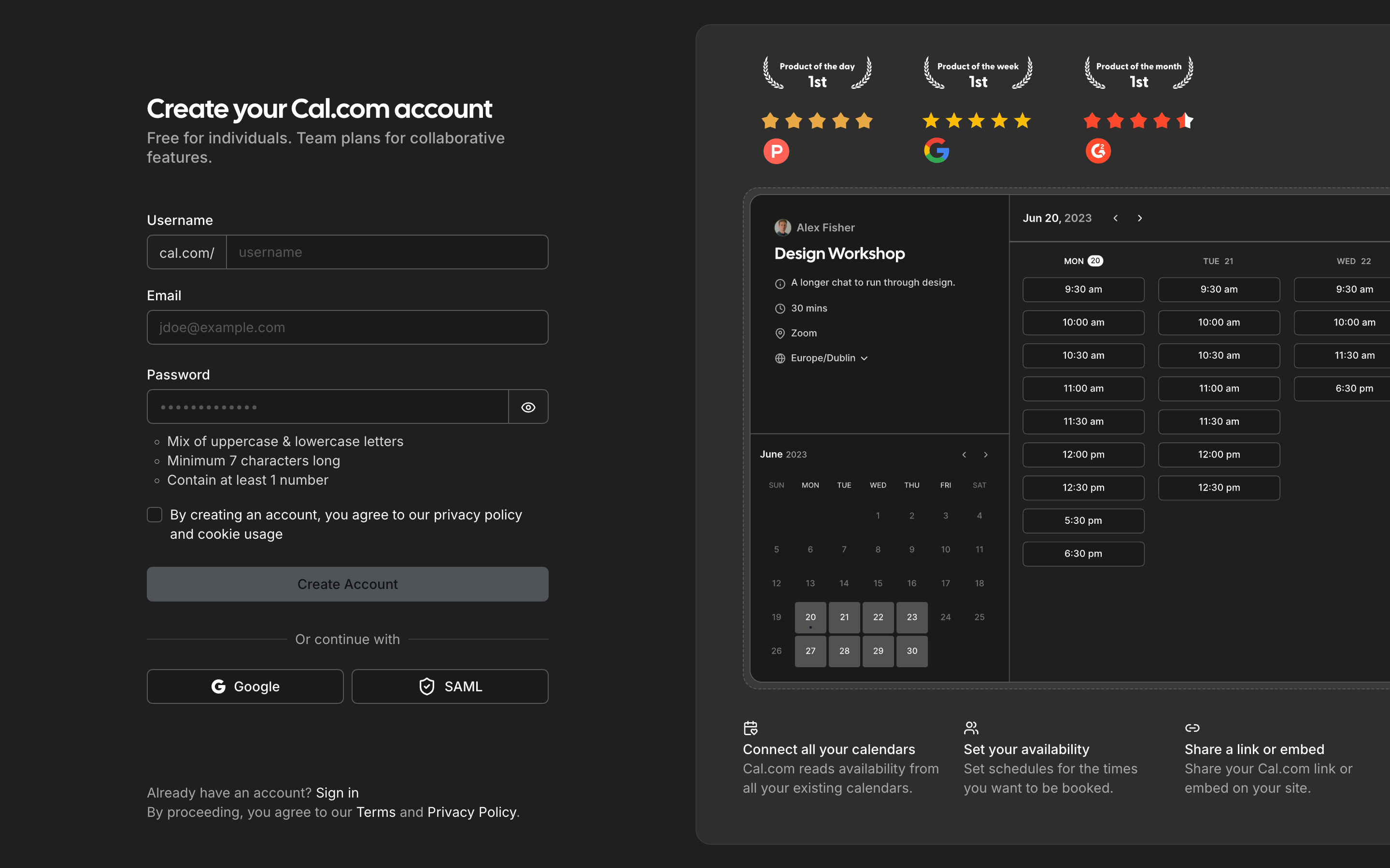Image resolution: width=1390 pixels, height=868 pixels.
Task: Select June 21 in the calendar
Action: point(844,617)
